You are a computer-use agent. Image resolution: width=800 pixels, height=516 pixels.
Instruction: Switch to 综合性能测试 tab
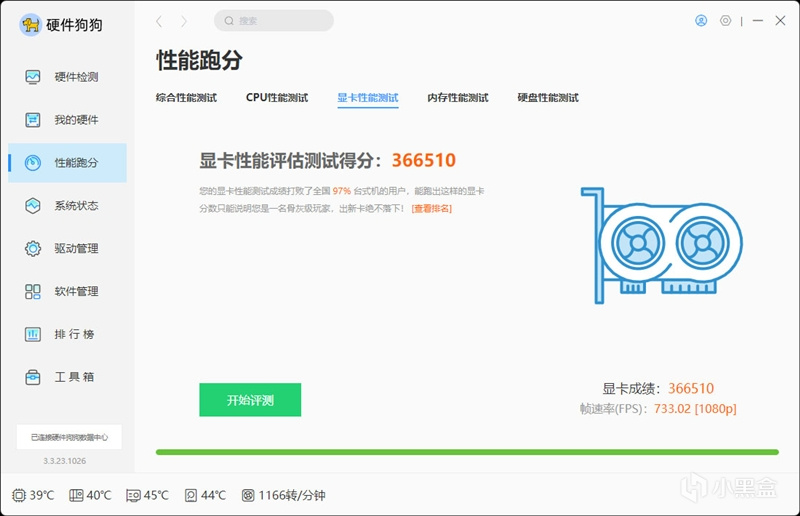(x=186, y=97)
